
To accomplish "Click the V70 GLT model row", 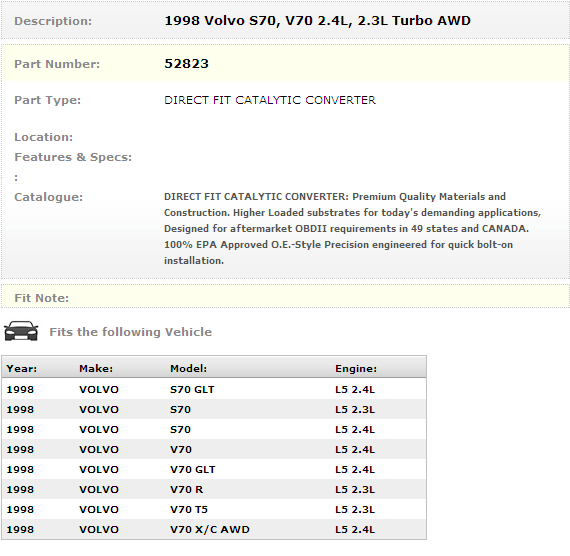I will pyautogui.click(x=214, y=469).
